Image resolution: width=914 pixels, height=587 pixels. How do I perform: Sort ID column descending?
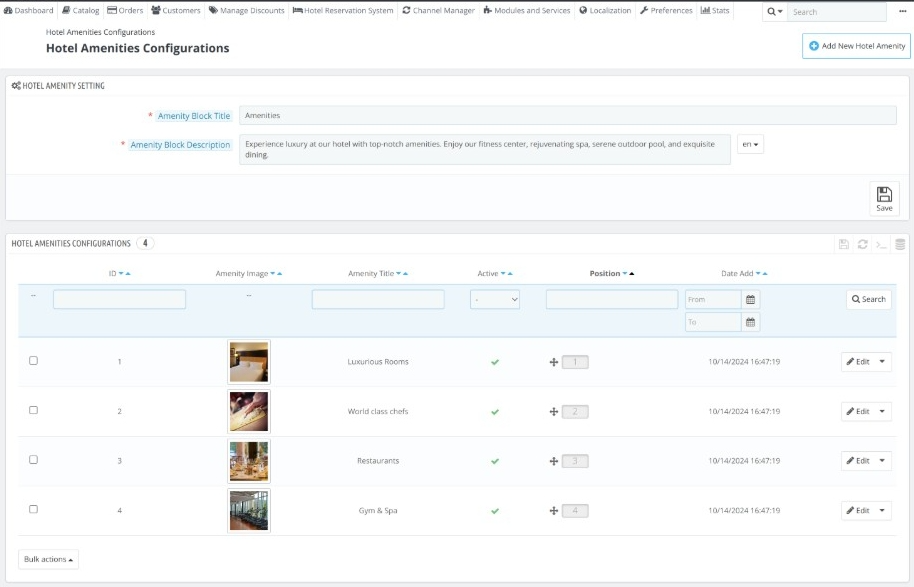[x=121, y=273]
